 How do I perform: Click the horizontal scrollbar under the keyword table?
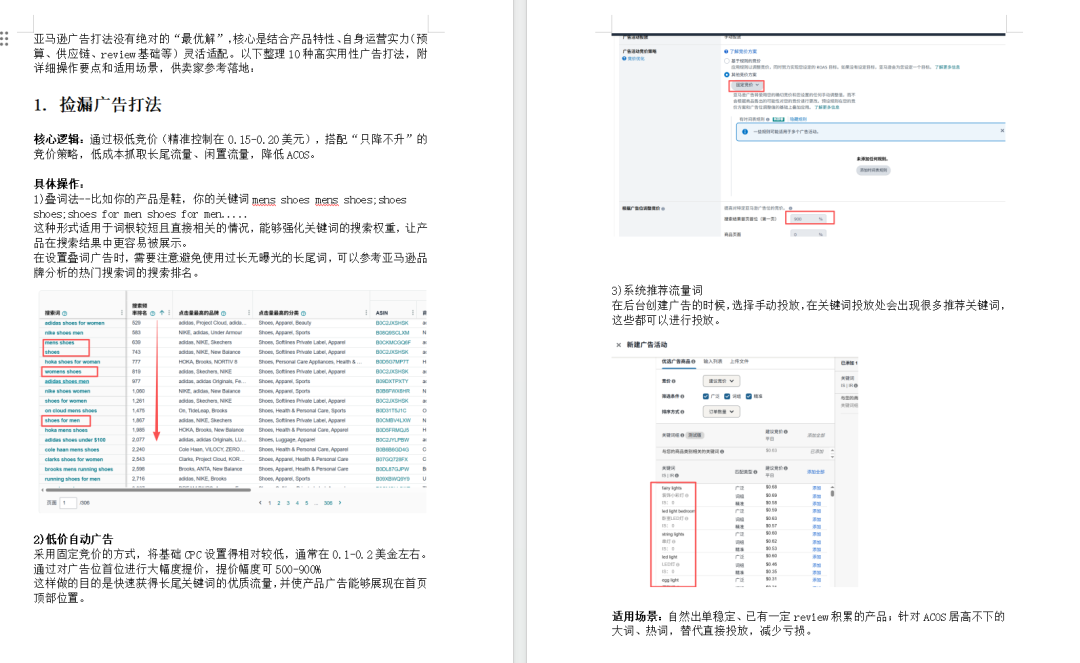(x=147, y=490)
